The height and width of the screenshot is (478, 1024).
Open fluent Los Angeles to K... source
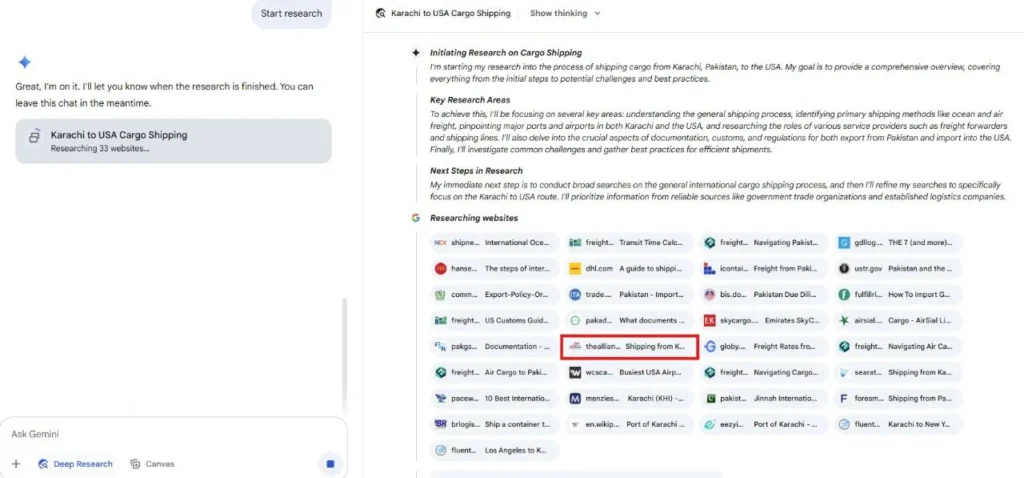(x=495, y=451)
